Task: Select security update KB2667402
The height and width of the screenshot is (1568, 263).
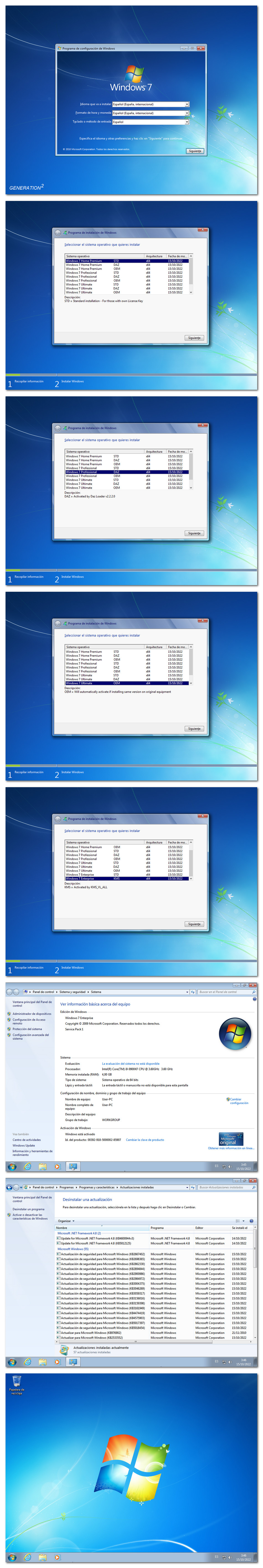Action: tap(154, 1254)
